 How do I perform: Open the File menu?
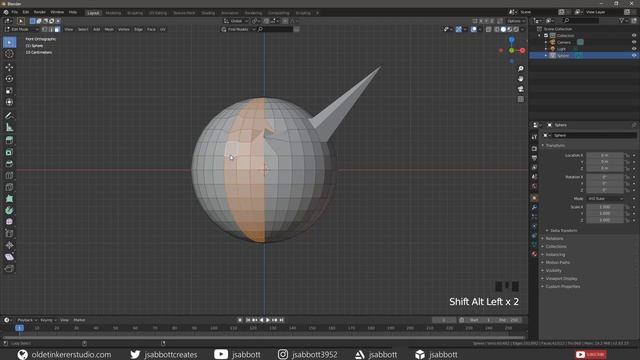[x=15, y=12]
